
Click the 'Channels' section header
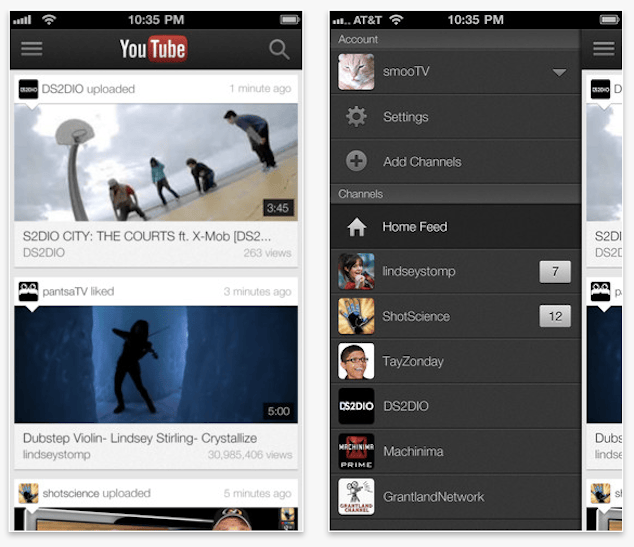point(456,194)
